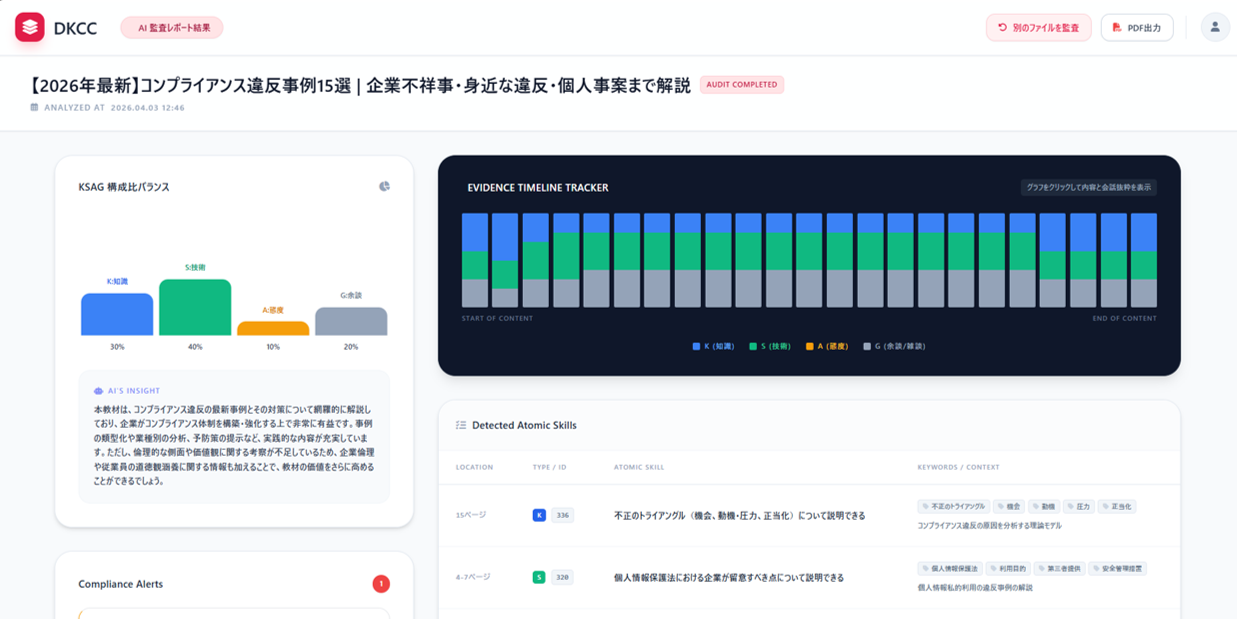
Task: Click the DKCC red logo icon
Action: point(30,27)
